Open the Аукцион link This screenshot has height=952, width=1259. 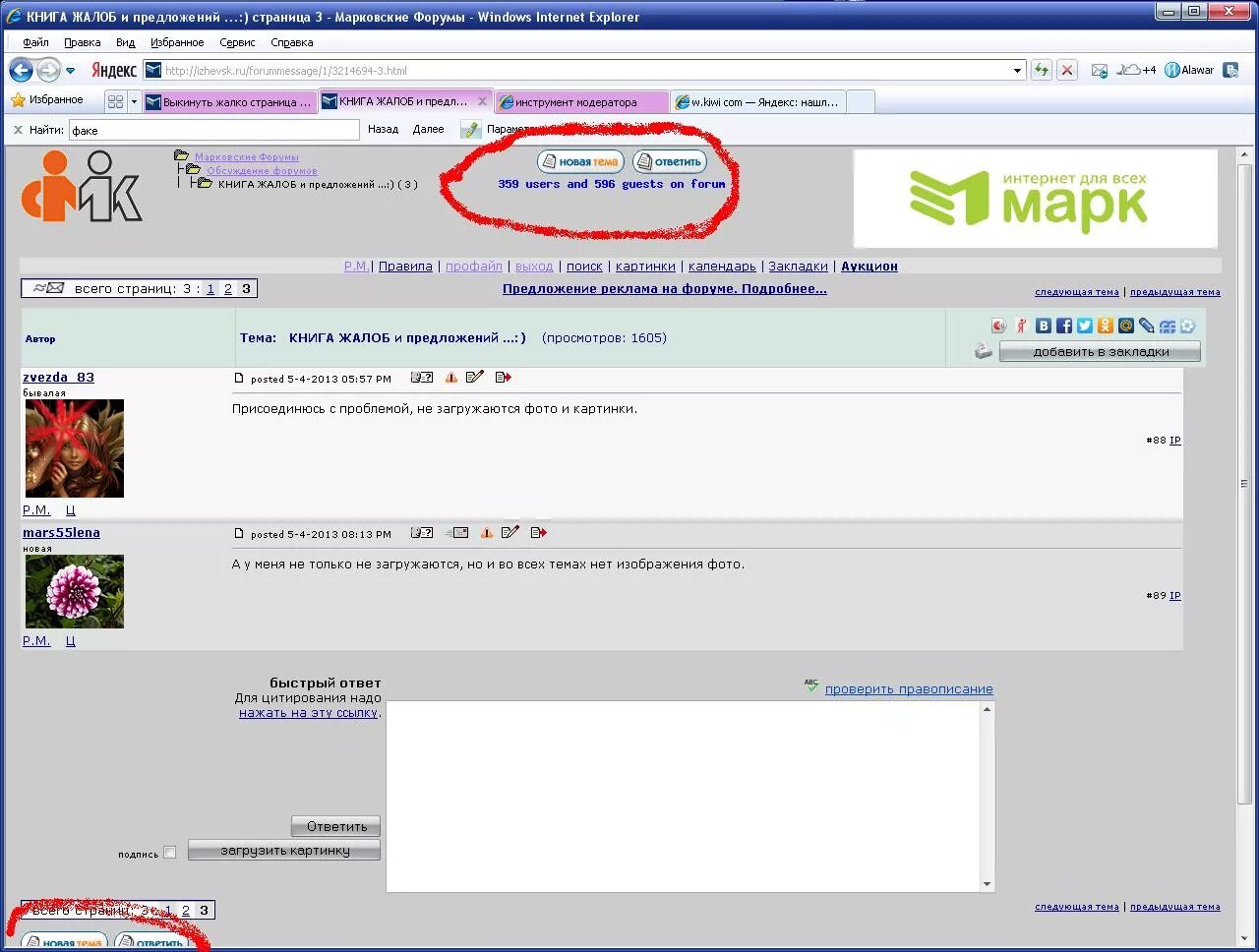[869, 267]
